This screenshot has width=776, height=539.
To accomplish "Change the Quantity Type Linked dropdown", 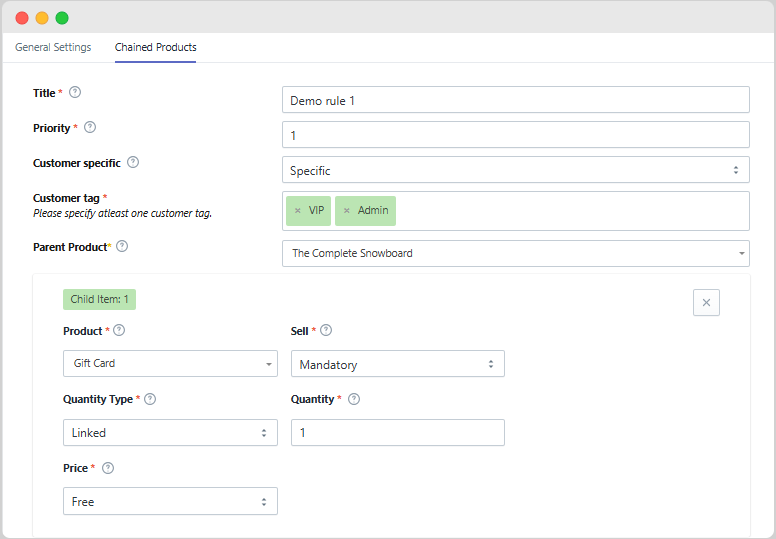I will click(x=170, y=433).
